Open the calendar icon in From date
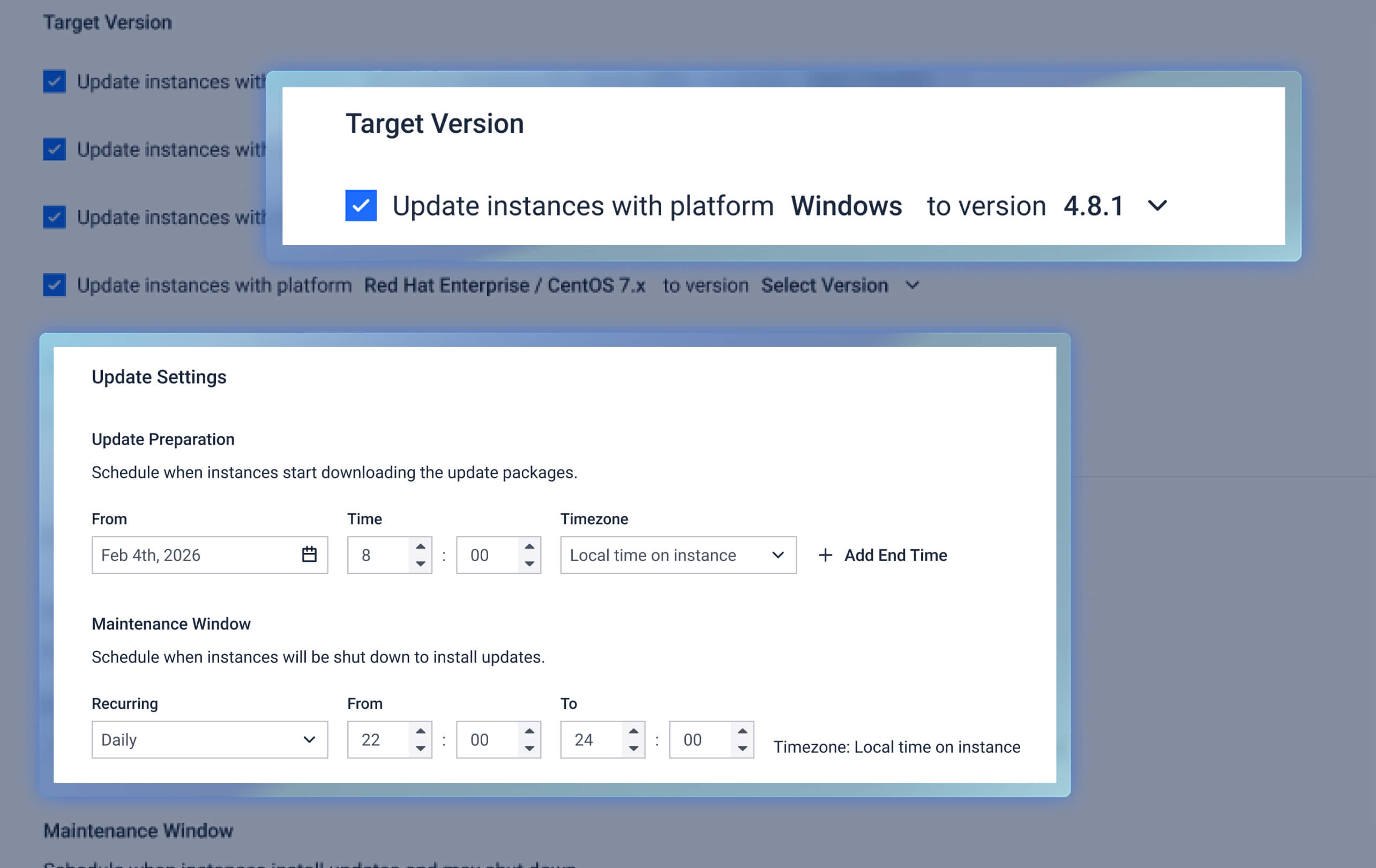Screen dimensions: 1376x868 pos(309,554)
